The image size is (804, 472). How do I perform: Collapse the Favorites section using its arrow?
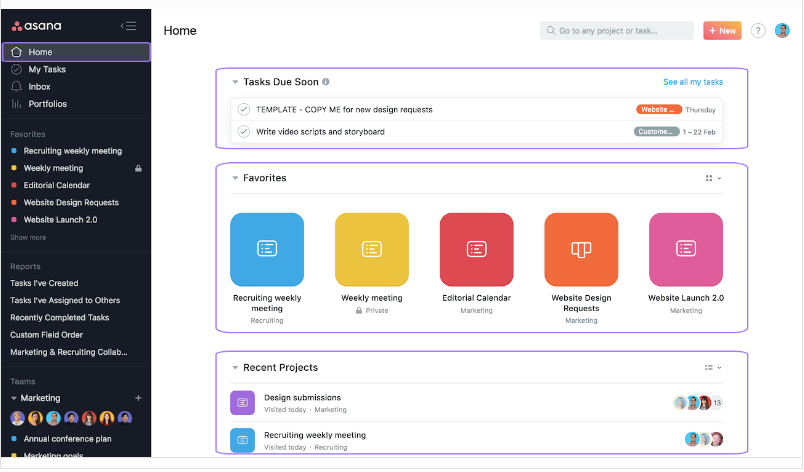click(235, 178)
